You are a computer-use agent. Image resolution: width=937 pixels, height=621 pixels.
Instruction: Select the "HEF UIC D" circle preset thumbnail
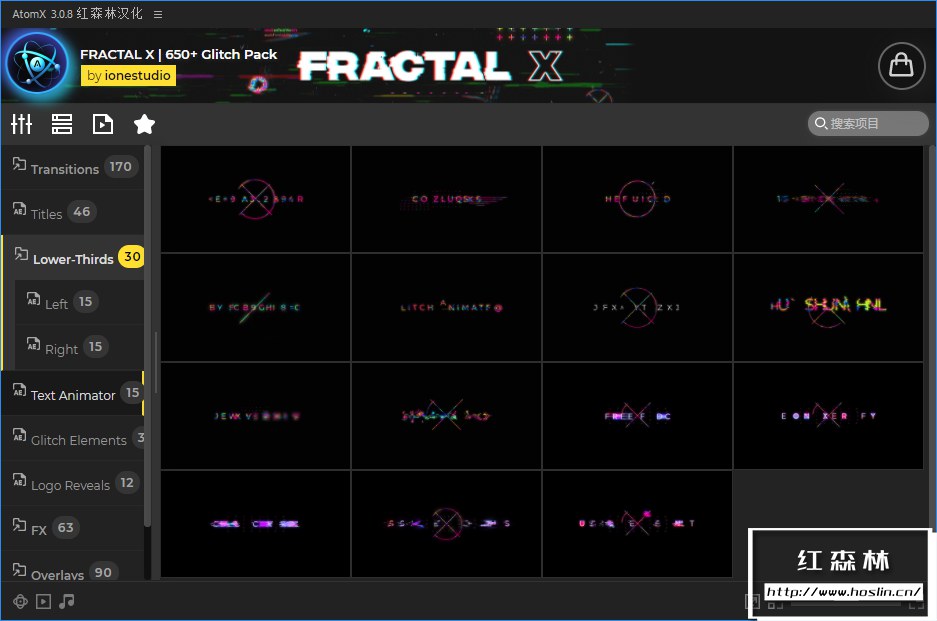[x=637, y=199]
